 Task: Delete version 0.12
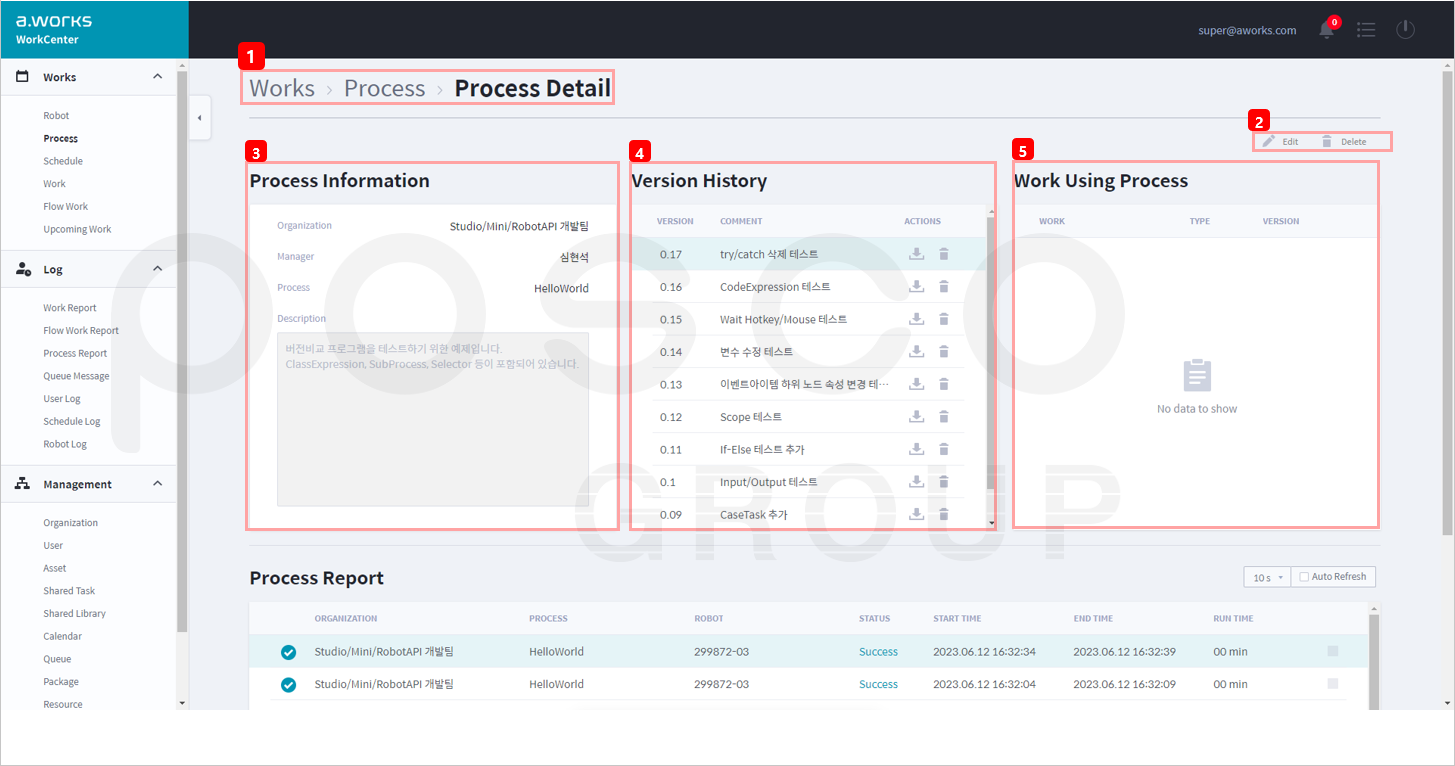pos(943,417)
